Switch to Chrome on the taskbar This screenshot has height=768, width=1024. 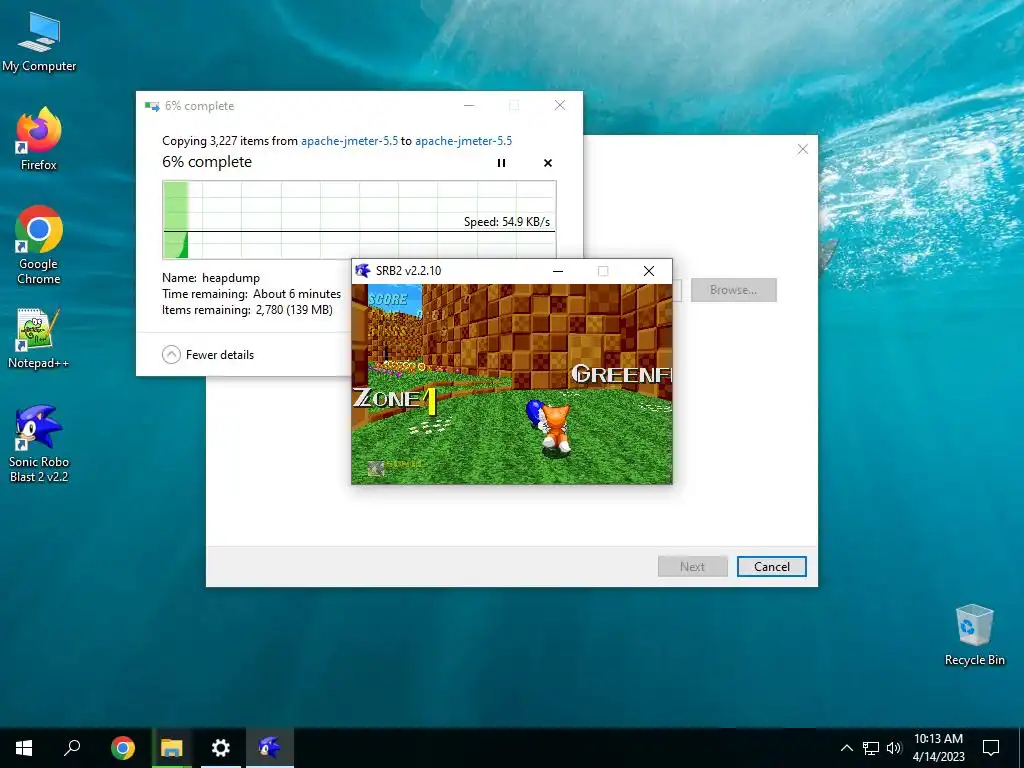coord(123,748)
